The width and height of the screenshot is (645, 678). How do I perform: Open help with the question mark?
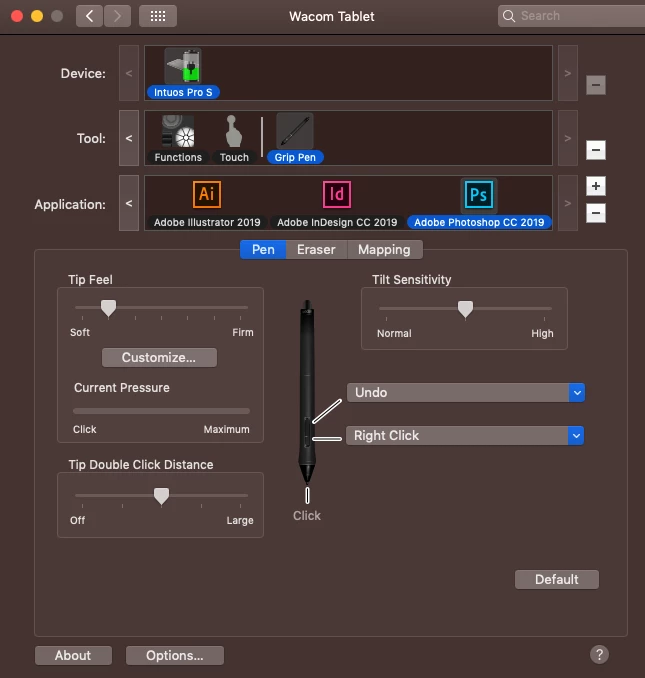pos(599,655)
